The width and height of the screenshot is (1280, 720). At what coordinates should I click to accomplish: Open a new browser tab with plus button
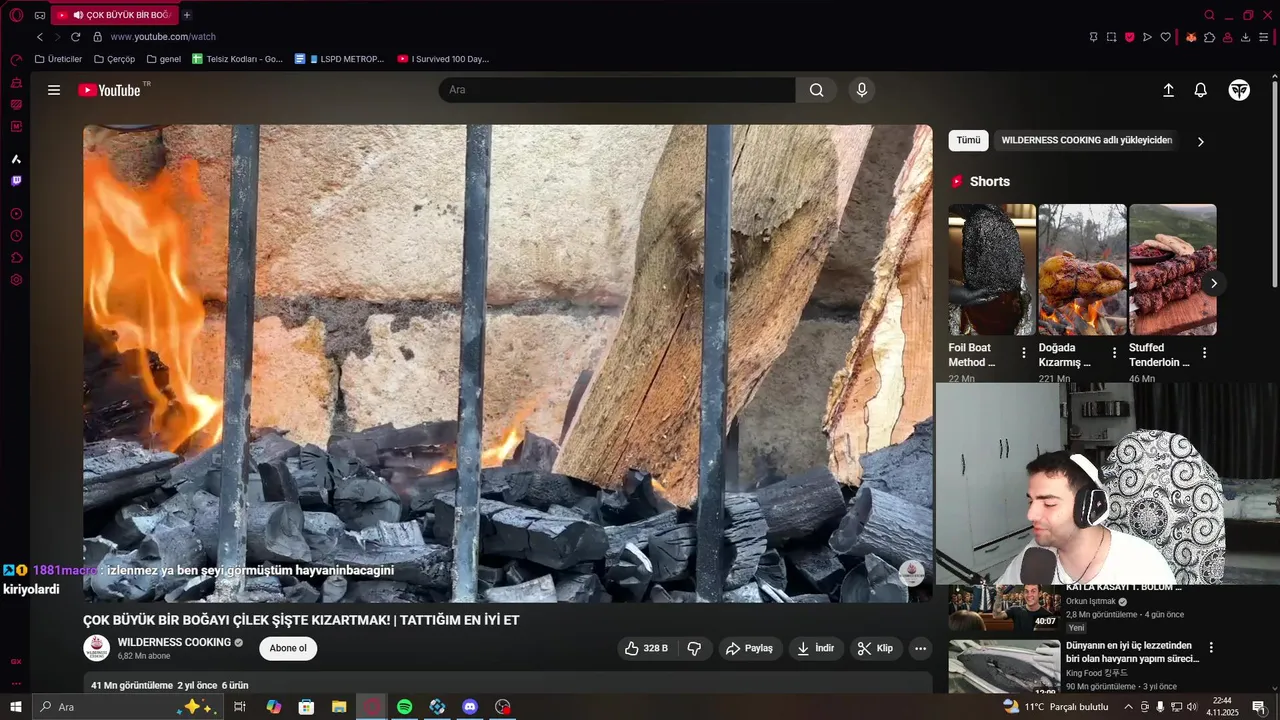click(187, 15)
